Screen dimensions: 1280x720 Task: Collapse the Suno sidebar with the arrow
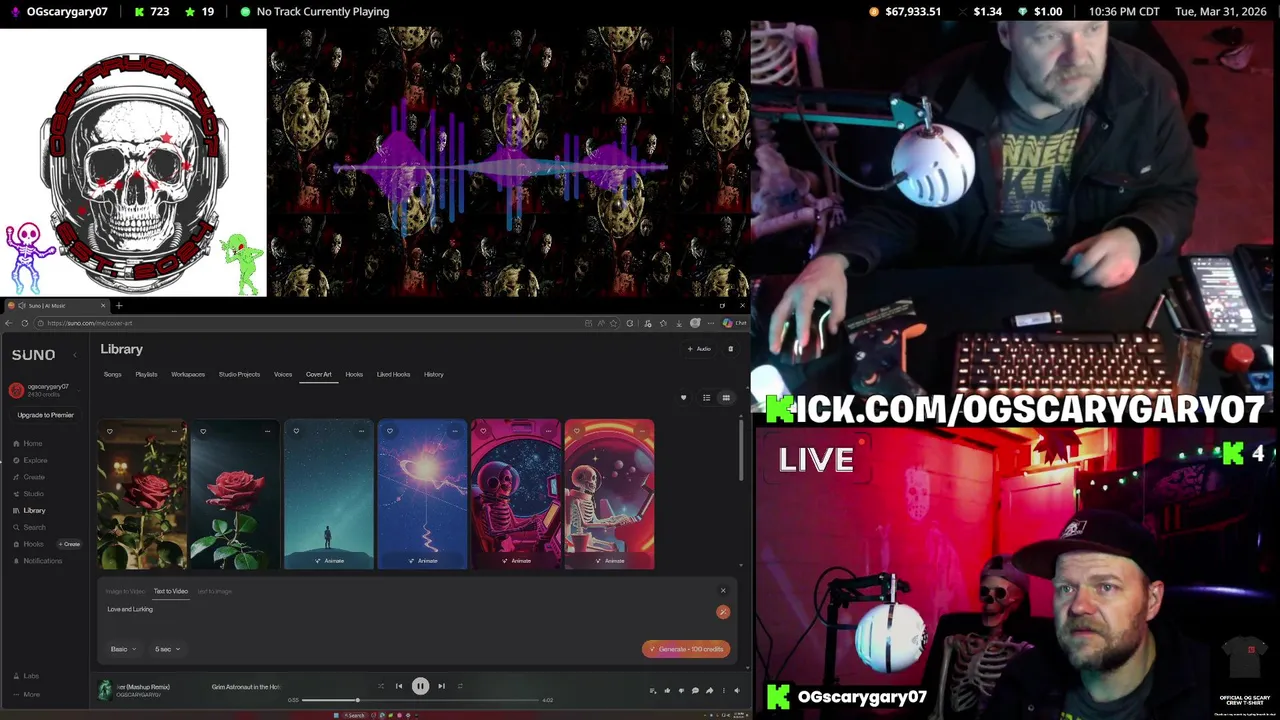coord(74,355)
